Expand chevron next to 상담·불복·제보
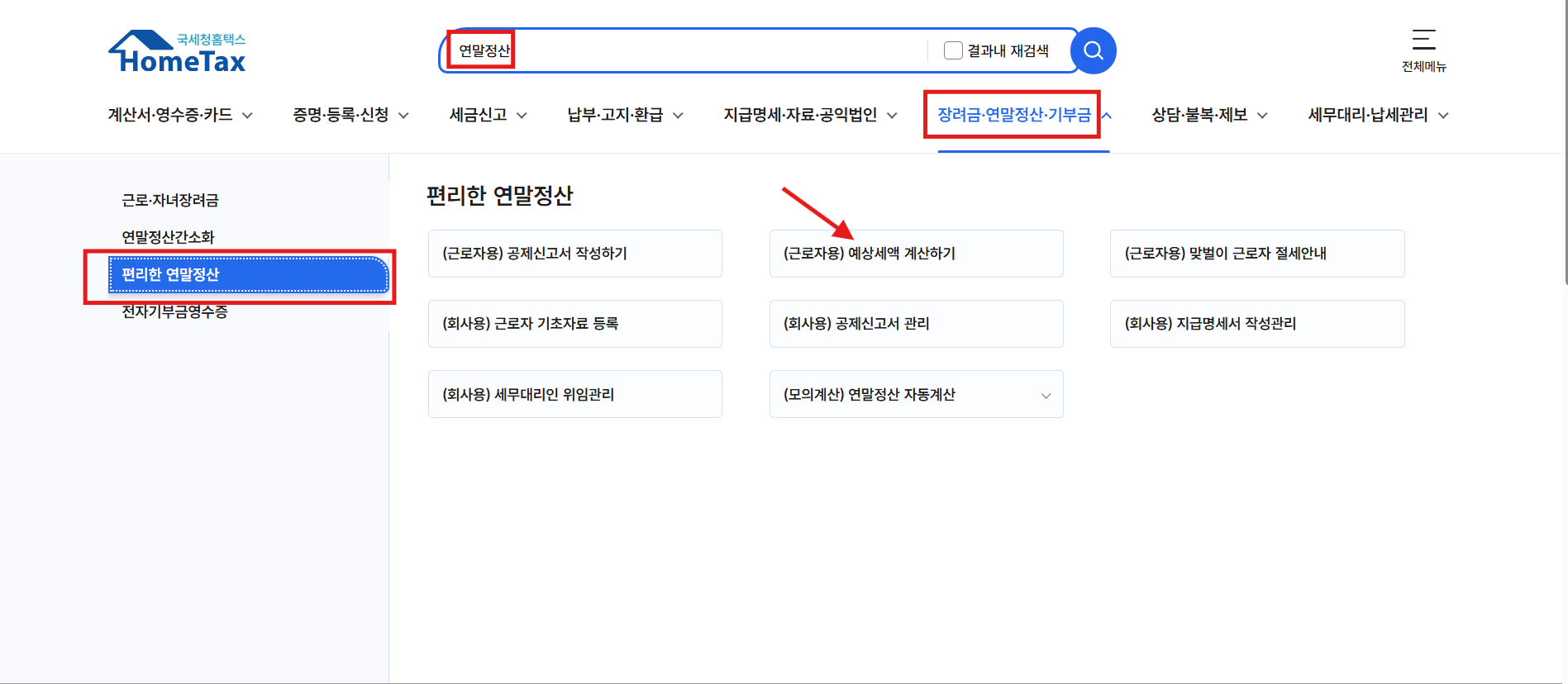The image size is (1568, 684). click(x=1262, y=116)
